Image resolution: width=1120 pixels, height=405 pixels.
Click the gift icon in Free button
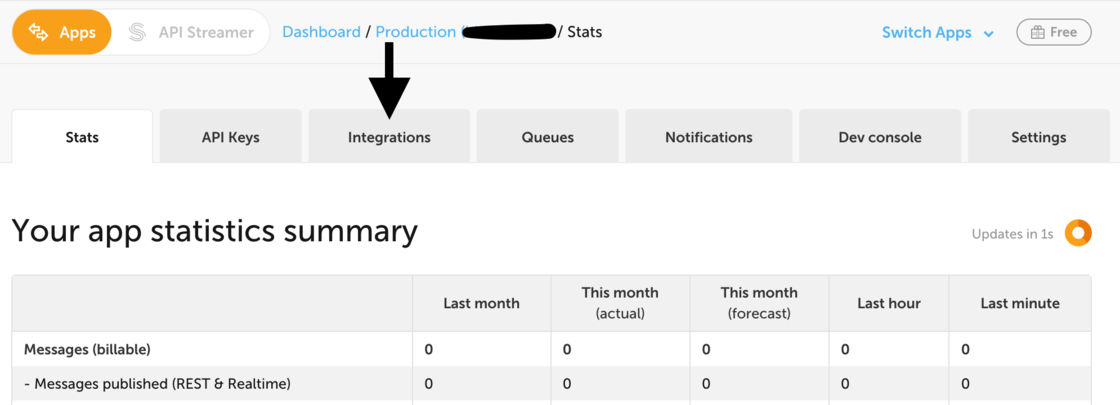(x=1036, y=32)
